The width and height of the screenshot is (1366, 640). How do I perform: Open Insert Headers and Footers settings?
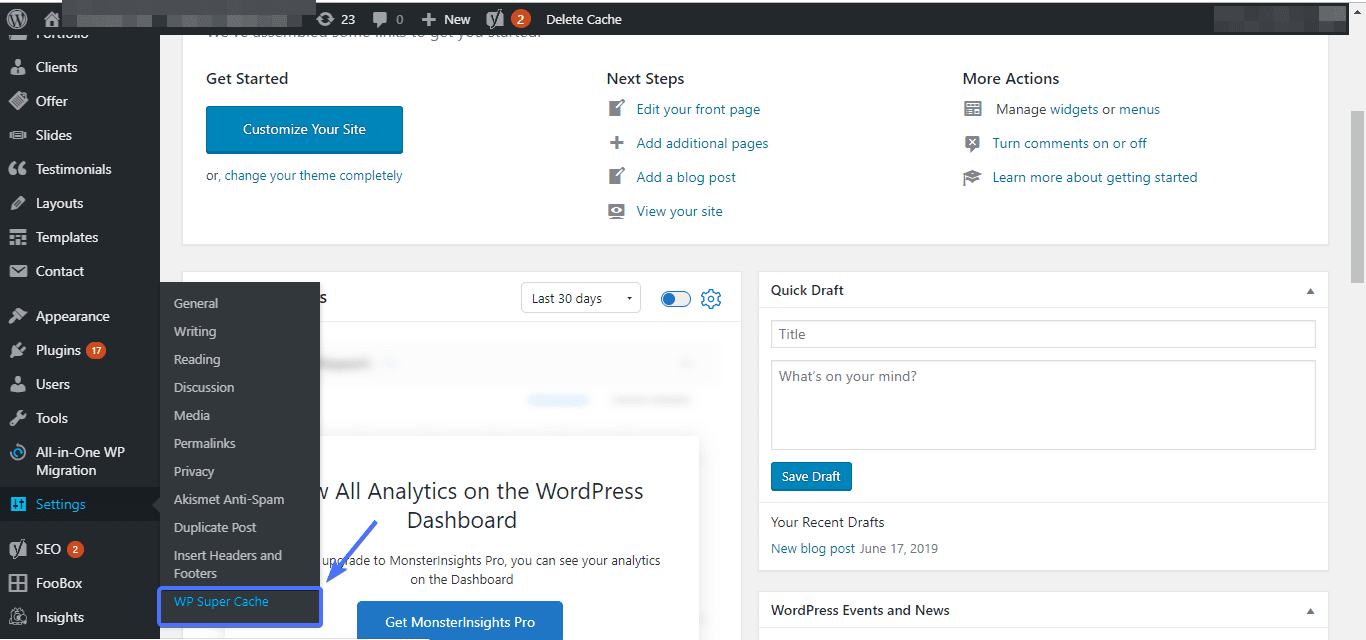(x=228, y=564)
